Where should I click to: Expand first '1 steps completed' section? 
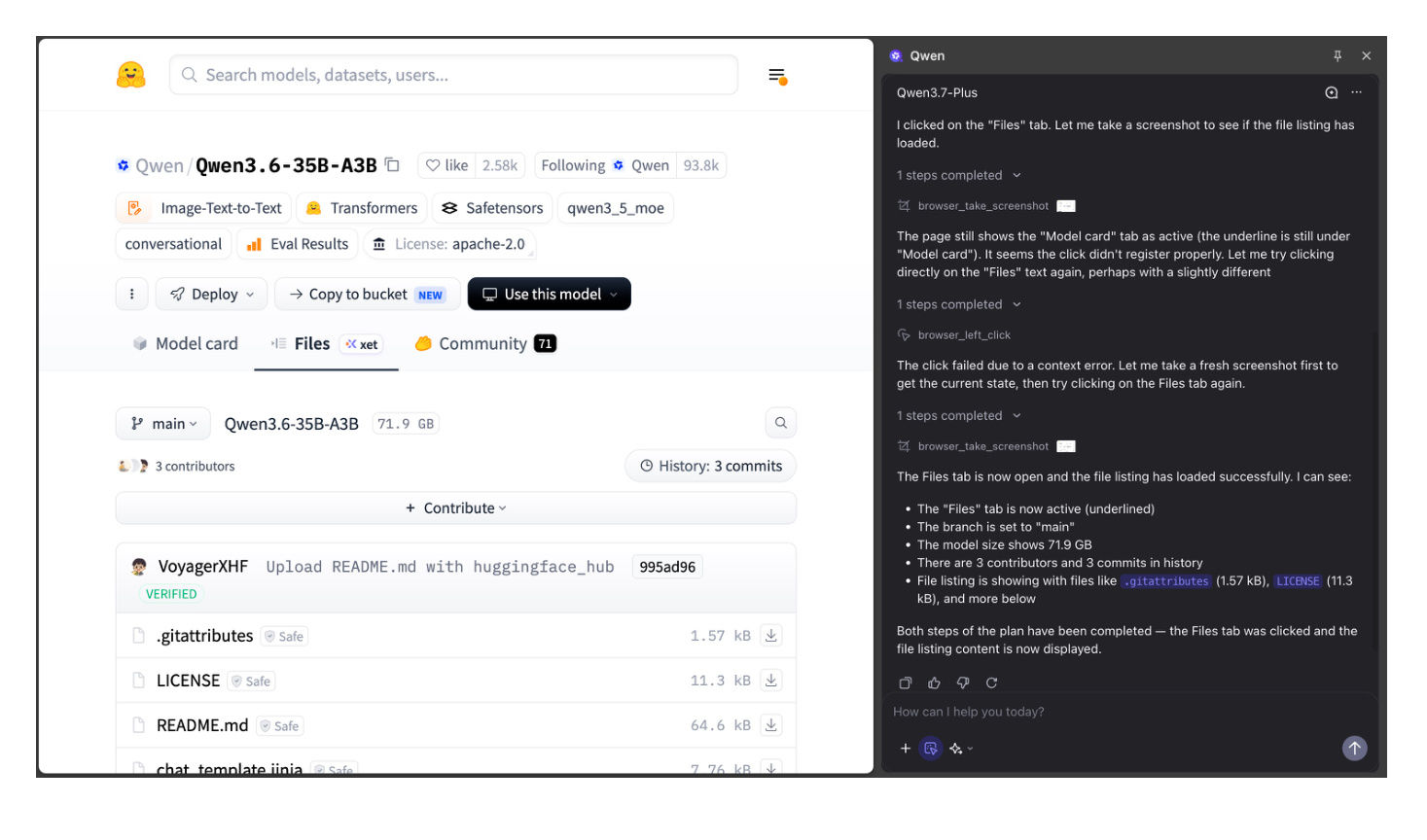click(959, 175)
